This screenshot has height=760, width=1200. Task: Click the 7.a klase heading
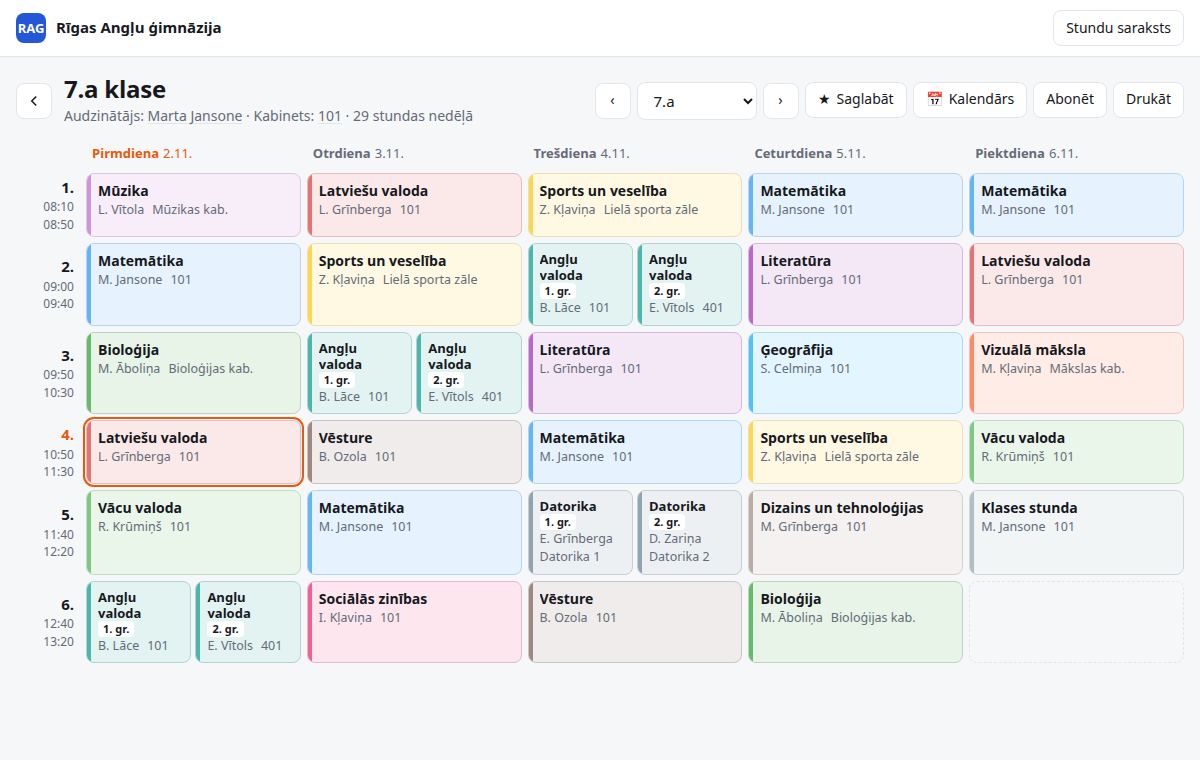point(115,90)
